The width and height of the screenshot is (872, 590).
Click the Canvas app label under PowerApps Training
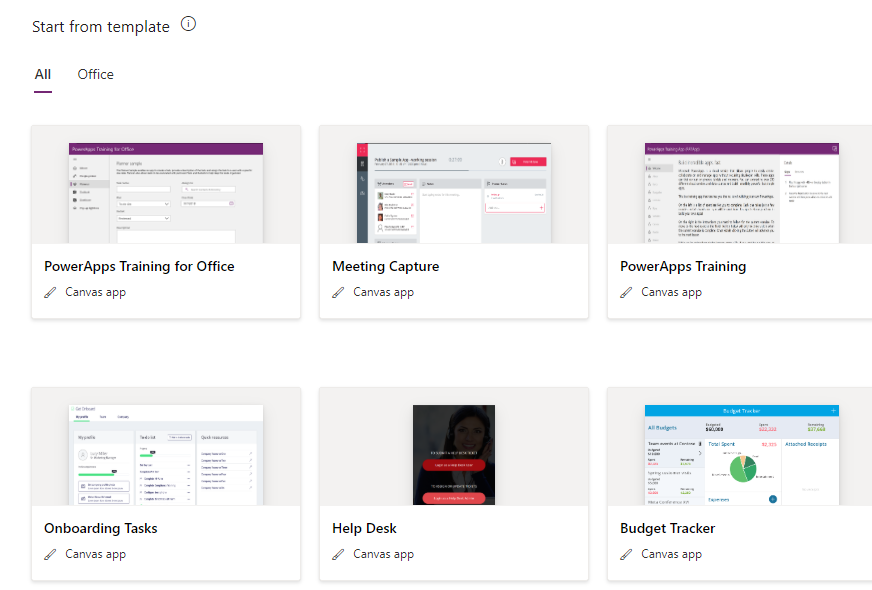point(672,291)
